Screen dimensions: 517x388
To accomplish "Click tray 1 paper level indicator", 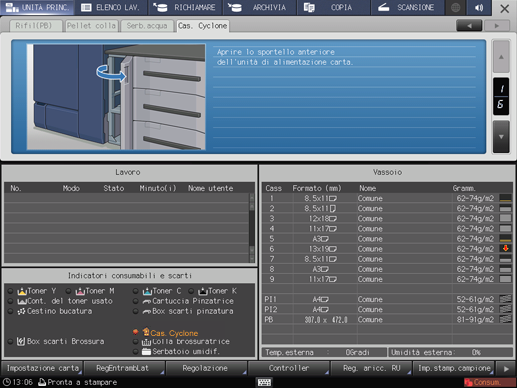I will click(505, 198).
